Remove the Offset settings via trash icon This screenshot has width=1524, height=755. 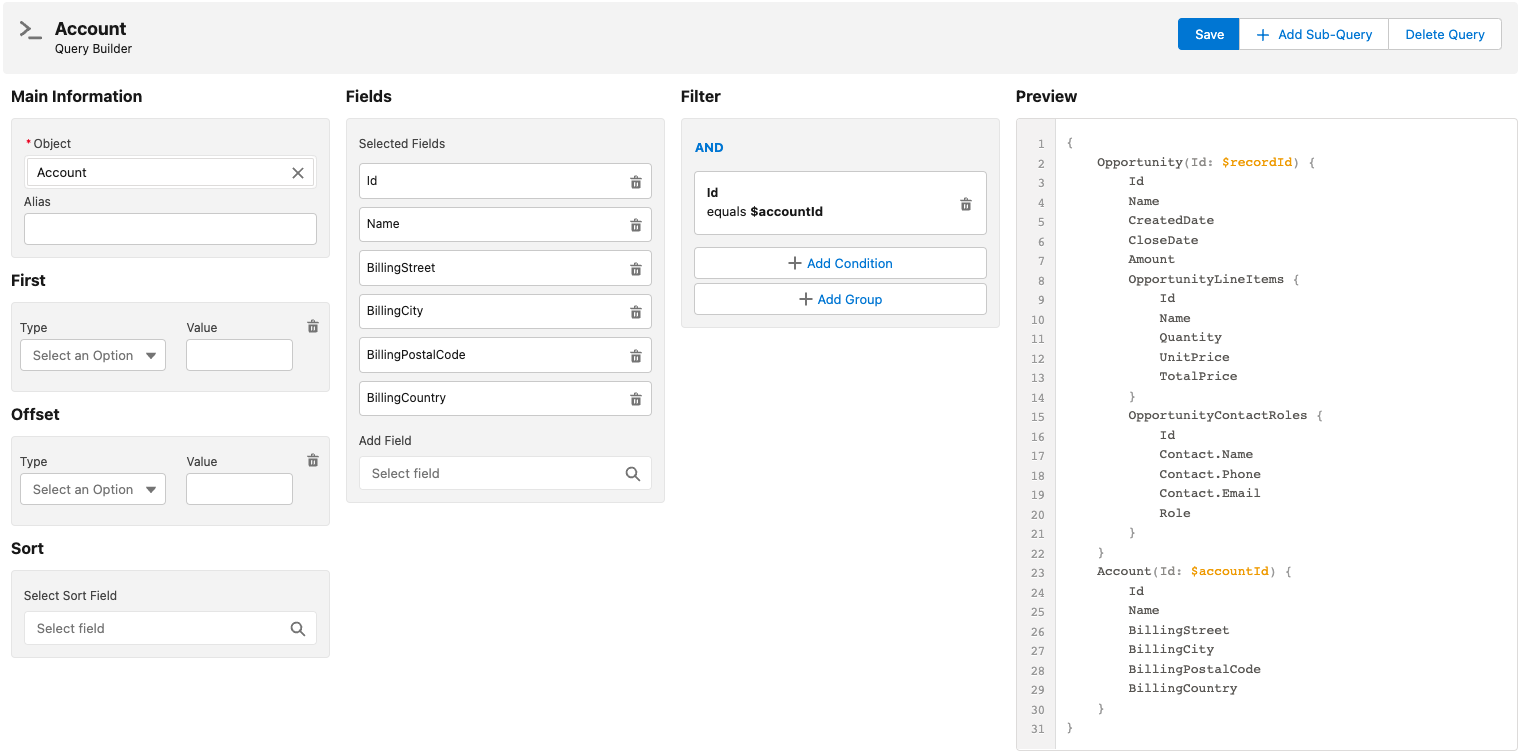click(313, 460)
